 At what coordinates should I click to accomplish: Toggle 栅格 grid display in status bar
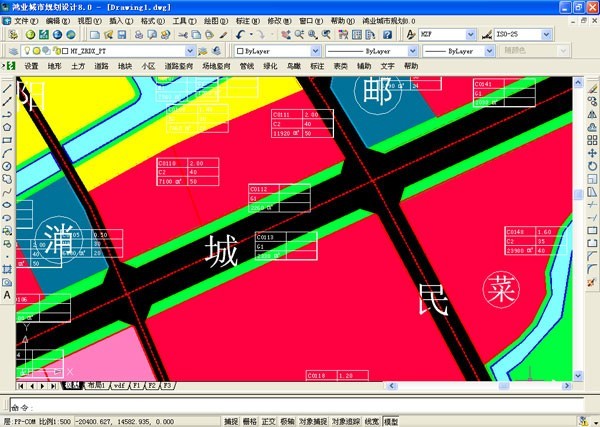[x=249, y=421]
